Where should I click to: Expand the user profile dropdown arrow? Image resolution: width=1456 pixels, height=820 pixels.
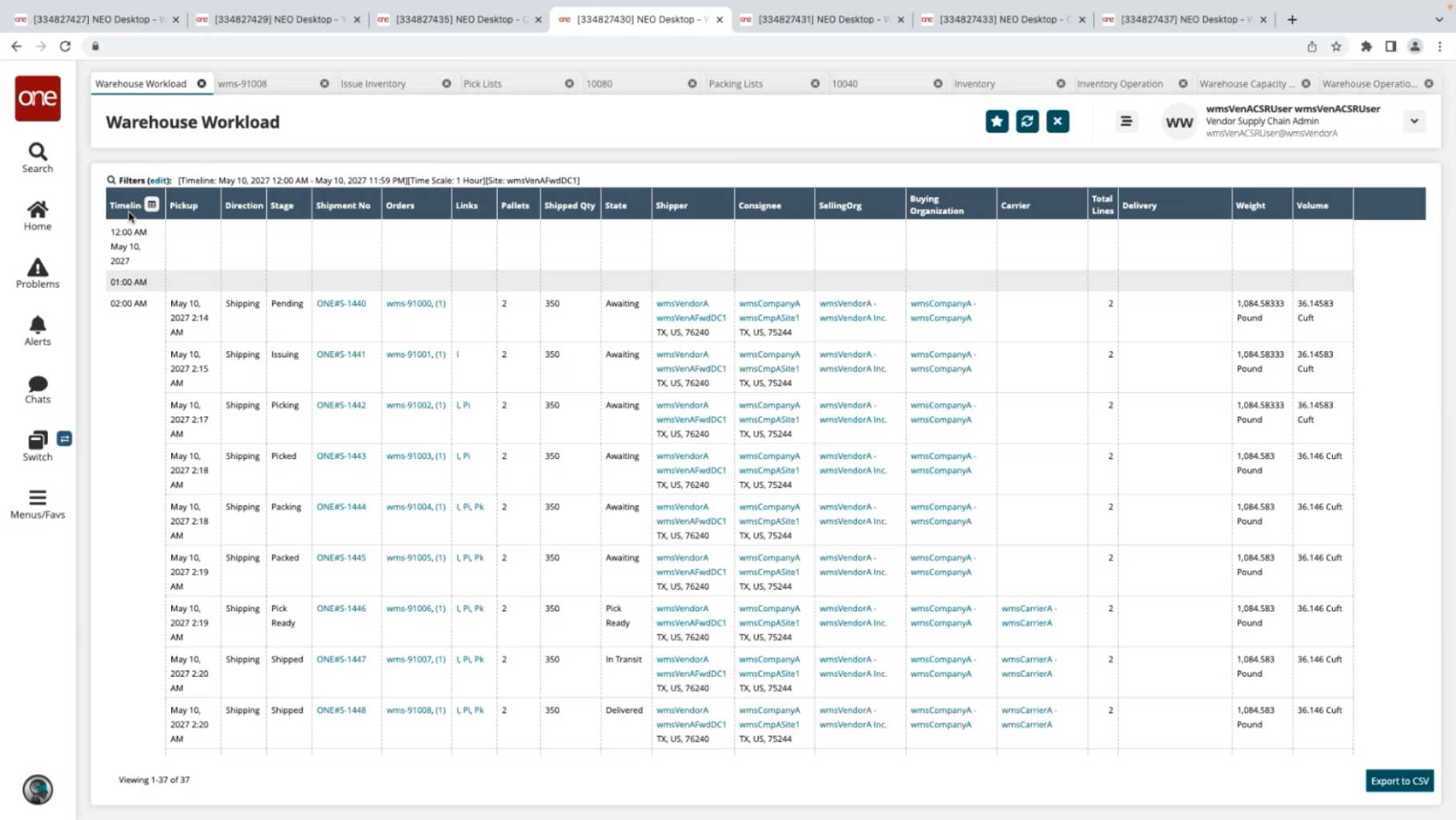(1414, 122)
